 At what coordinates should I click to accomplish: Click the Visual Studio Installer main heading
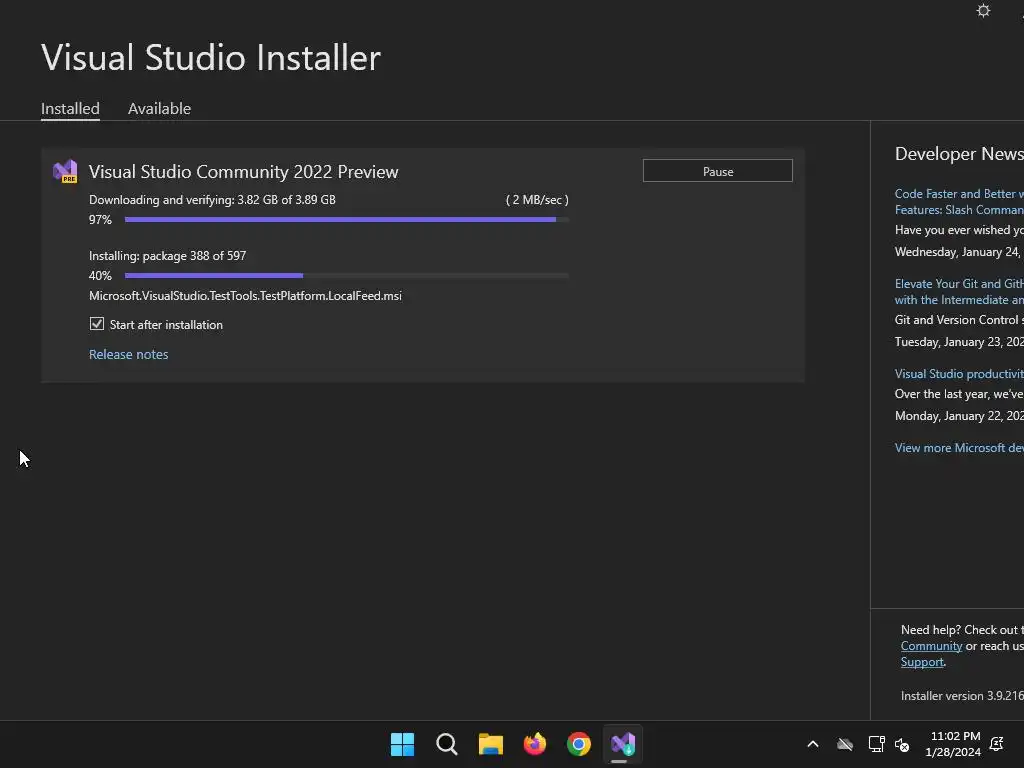(x=211, y=57)
